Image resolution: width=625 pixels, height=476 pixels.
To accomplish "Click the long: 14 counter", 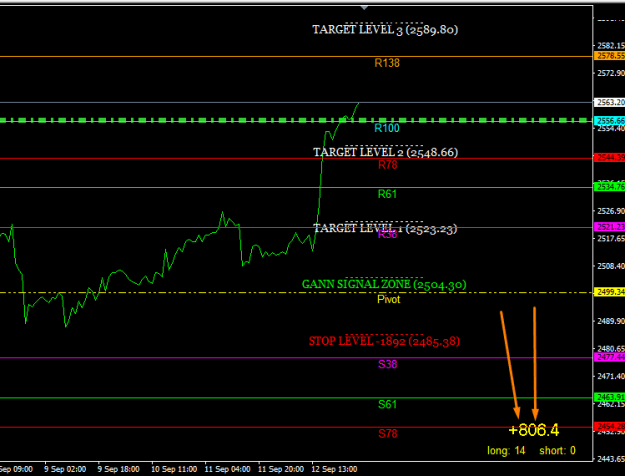I will click(x=506, y=451).
